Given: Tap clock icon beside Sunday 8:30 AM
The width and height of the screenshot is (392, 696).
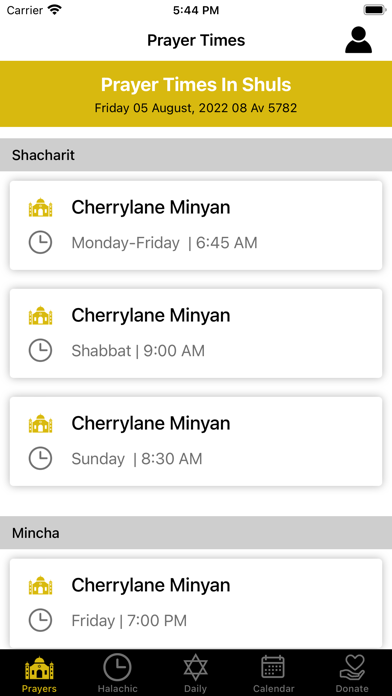Looking at the screenshot, I should click(40, 459).
